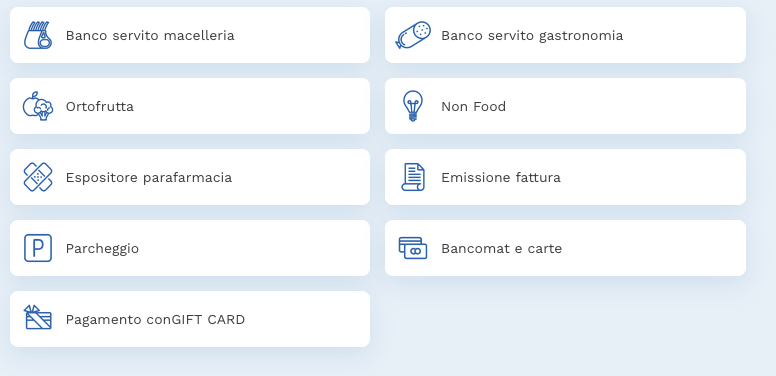
Task: Choose Espositore parafarmacia text
Action: 149,178
